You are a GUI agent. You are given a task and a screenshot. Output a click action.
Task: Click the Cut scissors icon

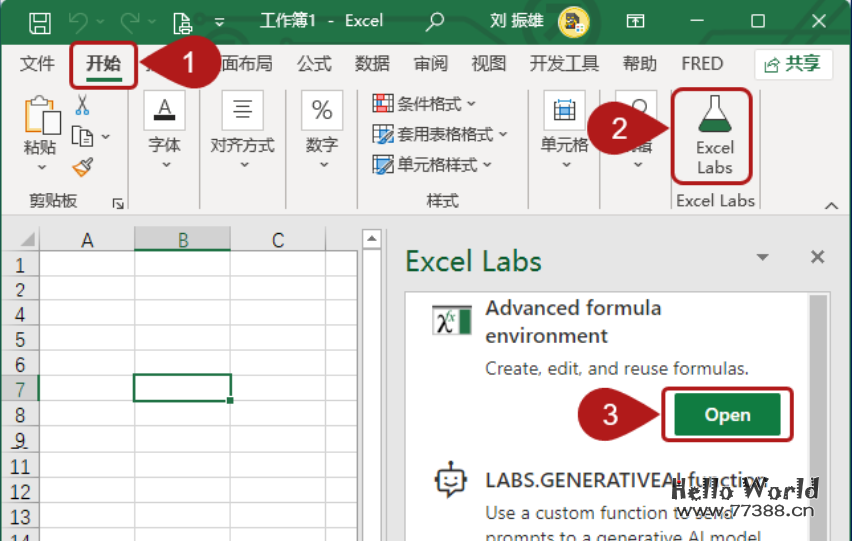tap(82, 105)
